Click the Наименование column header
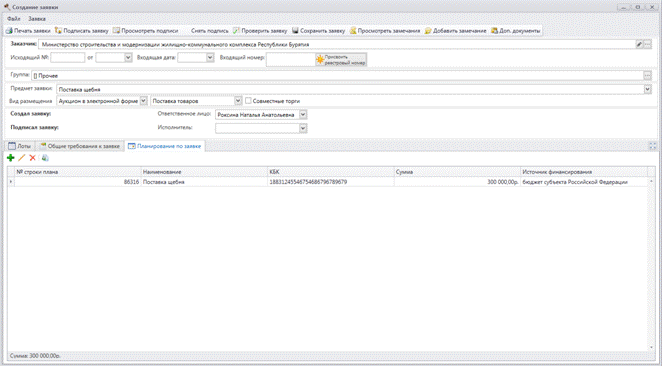Image resolution: width=662 pixels, height=366 pixels. (204, 172)
